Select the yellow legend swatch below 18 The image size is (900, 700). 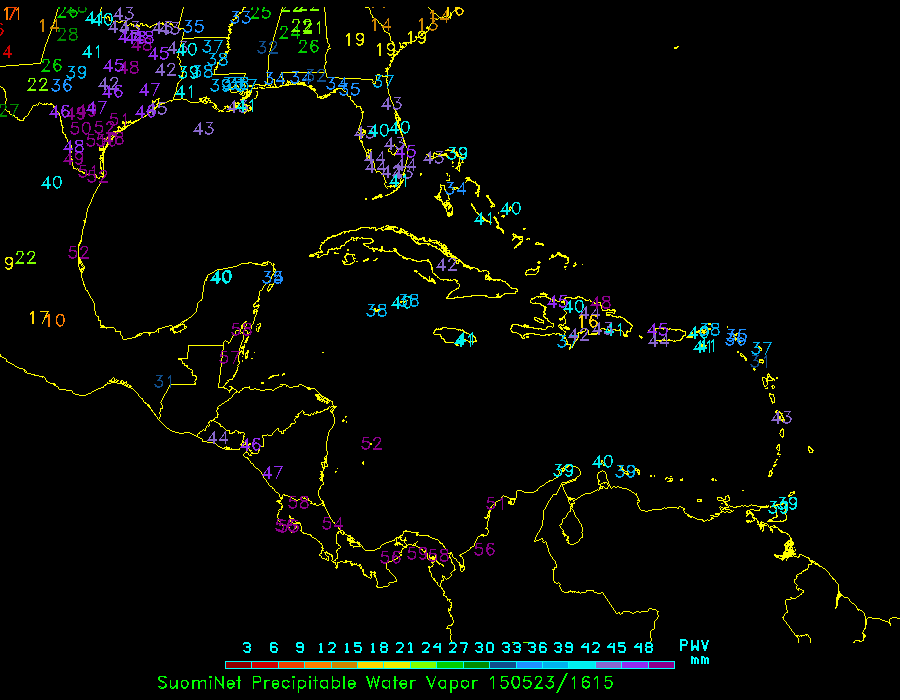(x=371, y=664)
